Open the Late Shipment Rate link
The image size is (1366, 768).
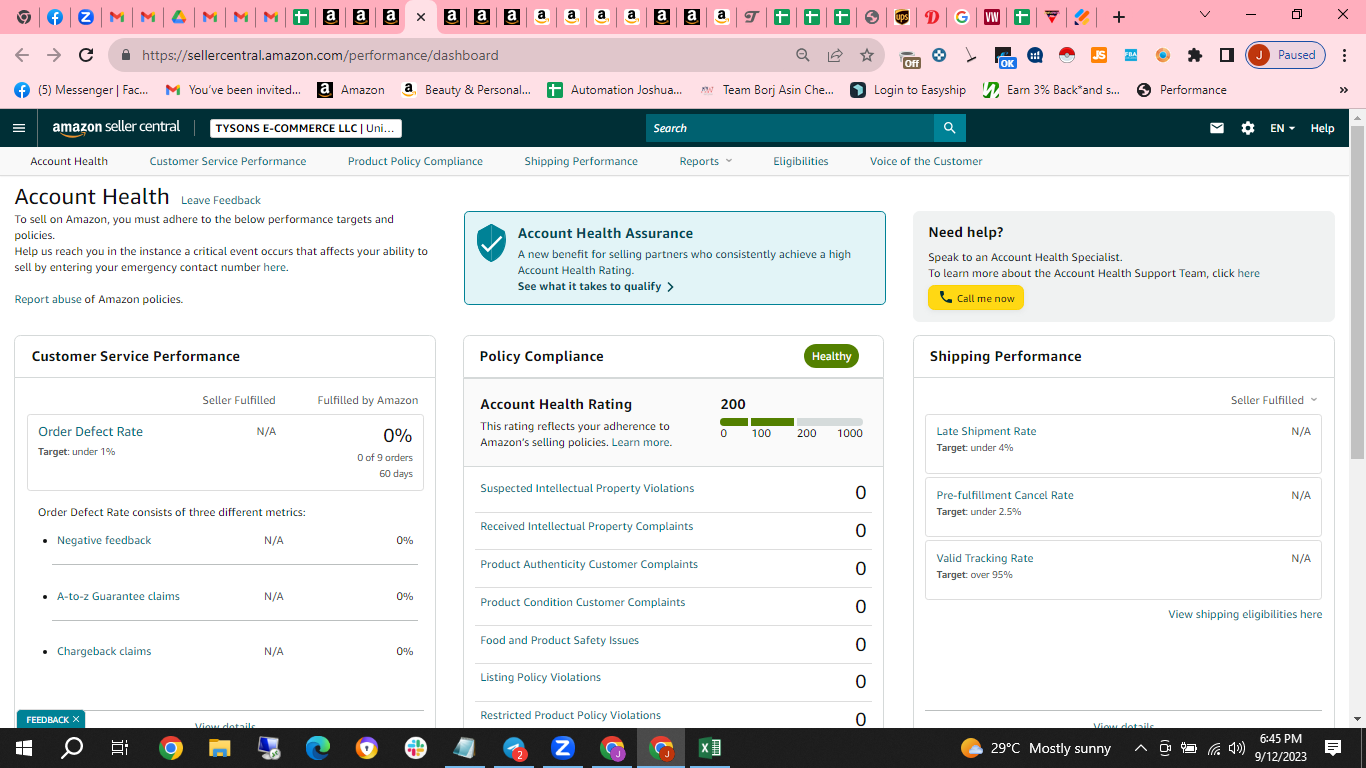pos(986,431)
